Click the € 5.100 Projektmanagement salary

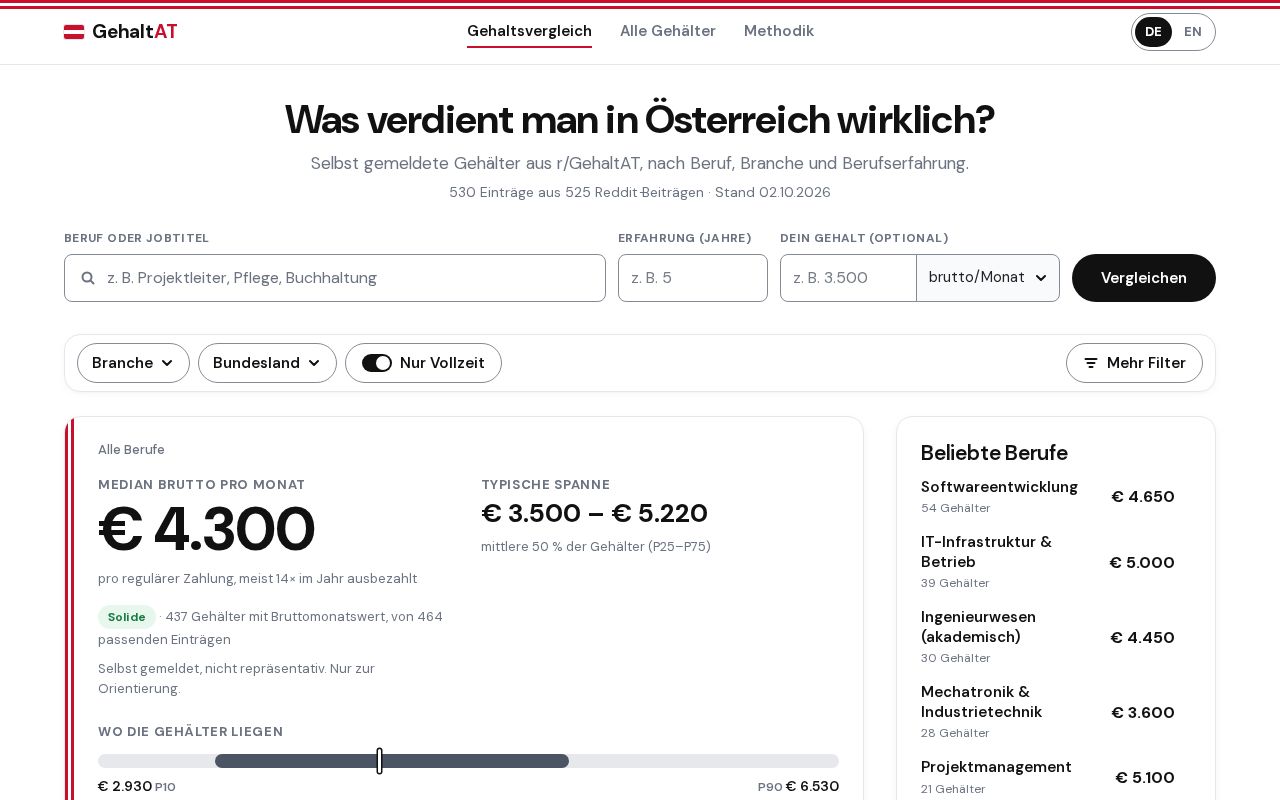point(1145,777)
